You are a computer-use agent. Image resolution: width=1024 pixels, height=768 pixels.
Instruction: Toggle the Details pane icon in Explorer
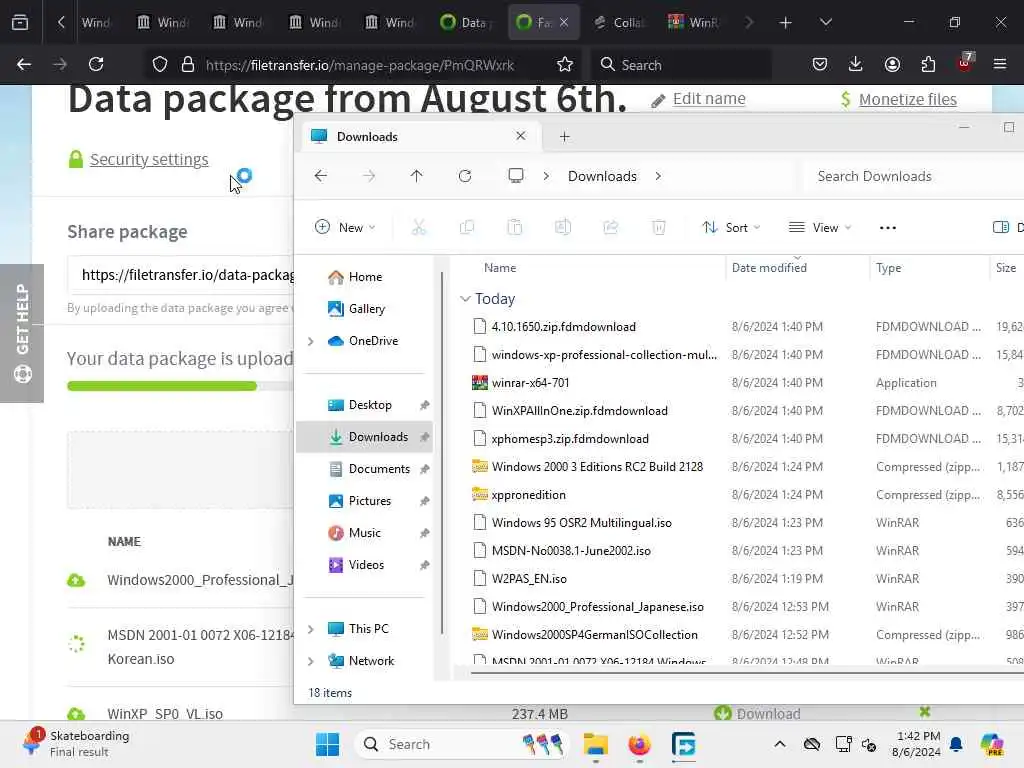1000,227
